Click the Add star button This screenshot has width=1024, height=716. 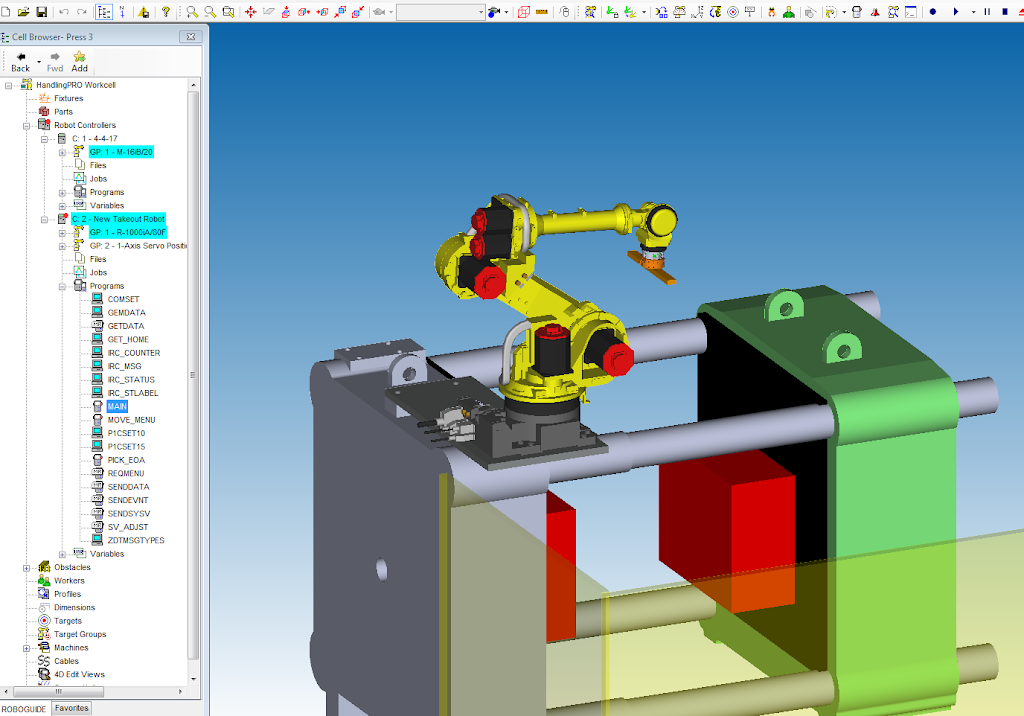coord(80,62)
